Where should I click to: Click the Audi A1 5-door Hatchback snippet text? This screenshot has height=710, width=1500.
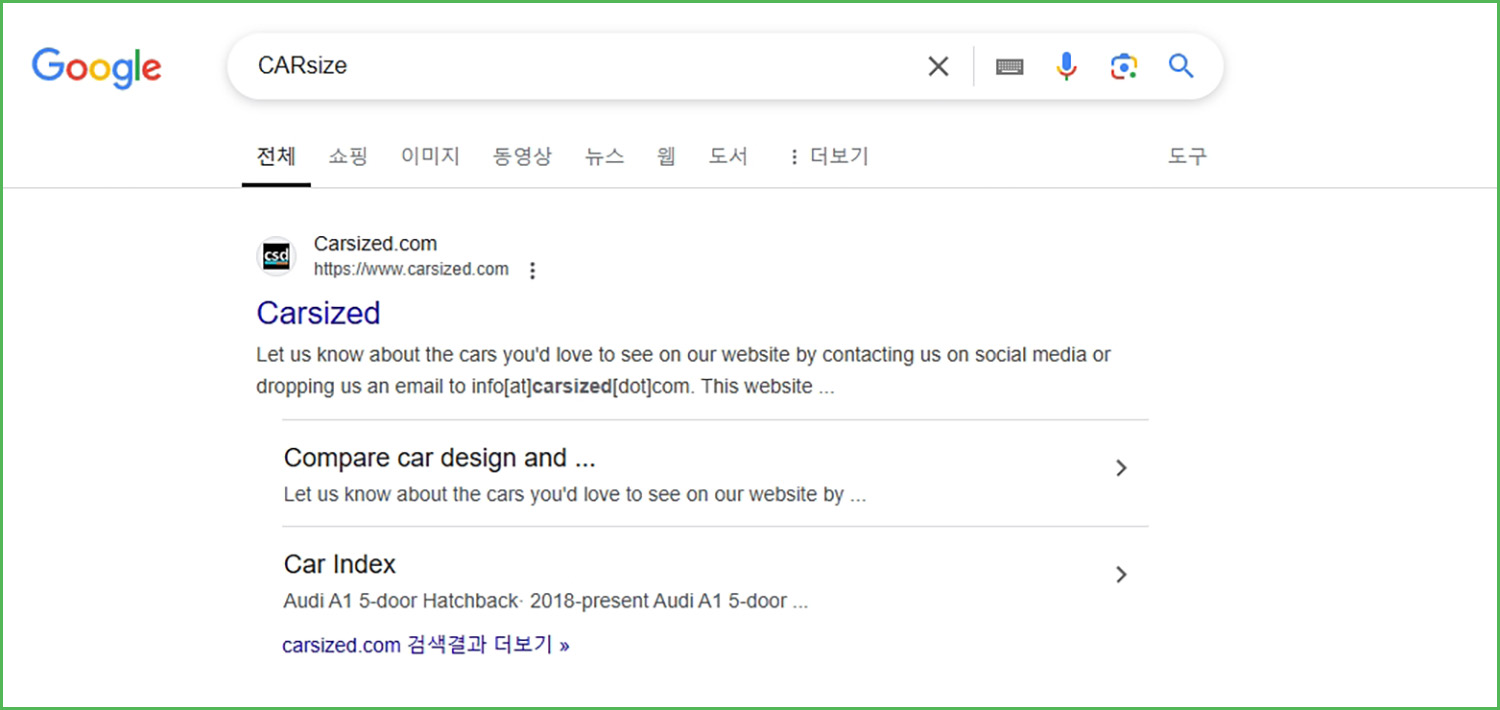coord(546,602)
